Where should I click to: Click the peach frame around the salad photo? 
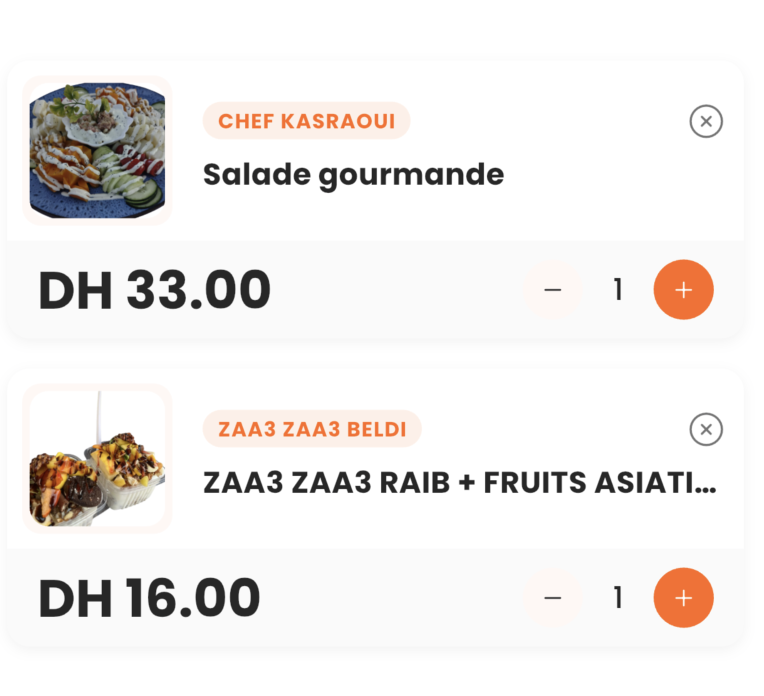click(26, 150)
